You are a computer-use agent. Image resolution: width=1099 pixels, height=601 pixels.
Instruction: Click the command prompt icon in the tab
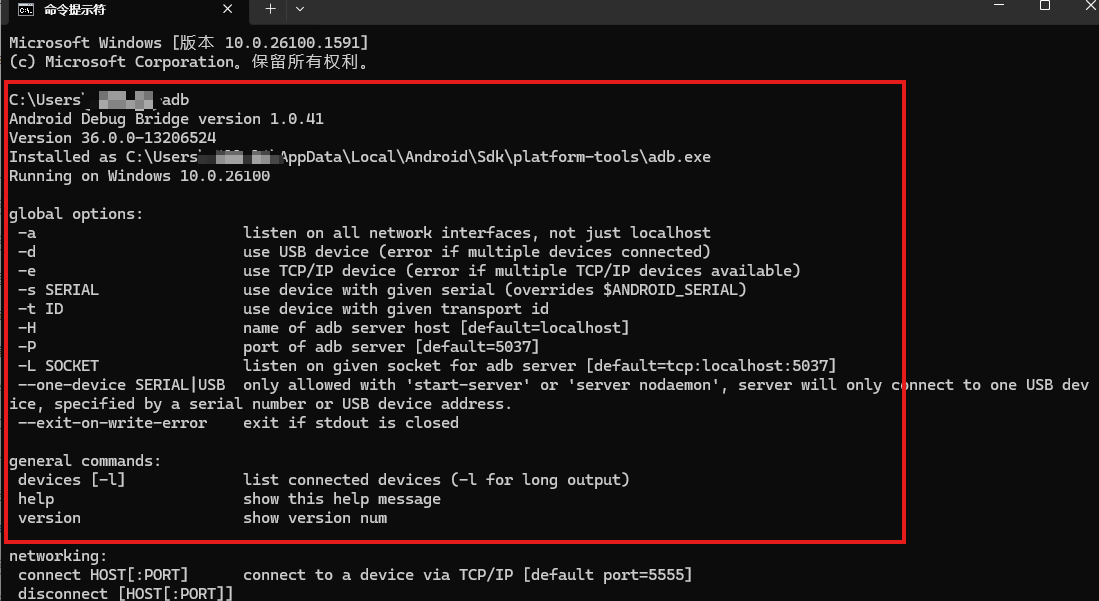coord(26,9)
